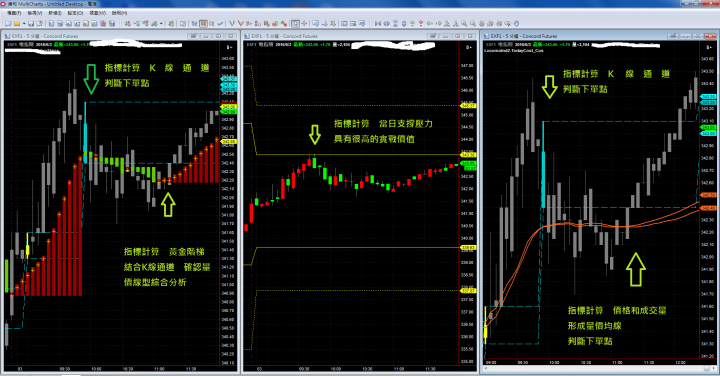Click the detach button on right chart title bar
The image size is (720, 376).
[x=673, y=36]
